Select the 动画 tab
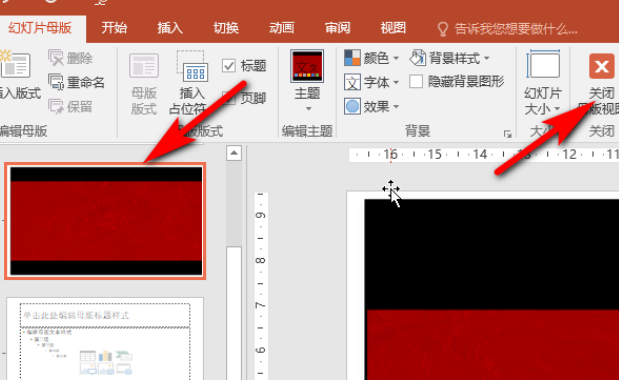The height and width of the screenshot is (380, 619). [281, 28]
